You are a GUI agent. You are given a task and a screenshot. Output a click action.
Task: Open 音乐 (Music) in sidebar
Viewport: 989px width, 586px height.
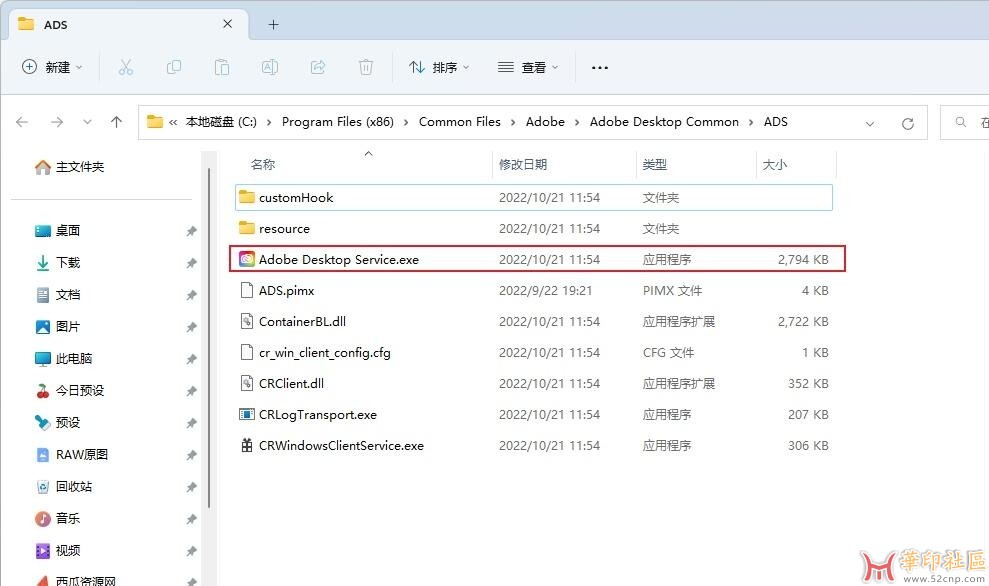pyautogui.click(x=57, y=519)
